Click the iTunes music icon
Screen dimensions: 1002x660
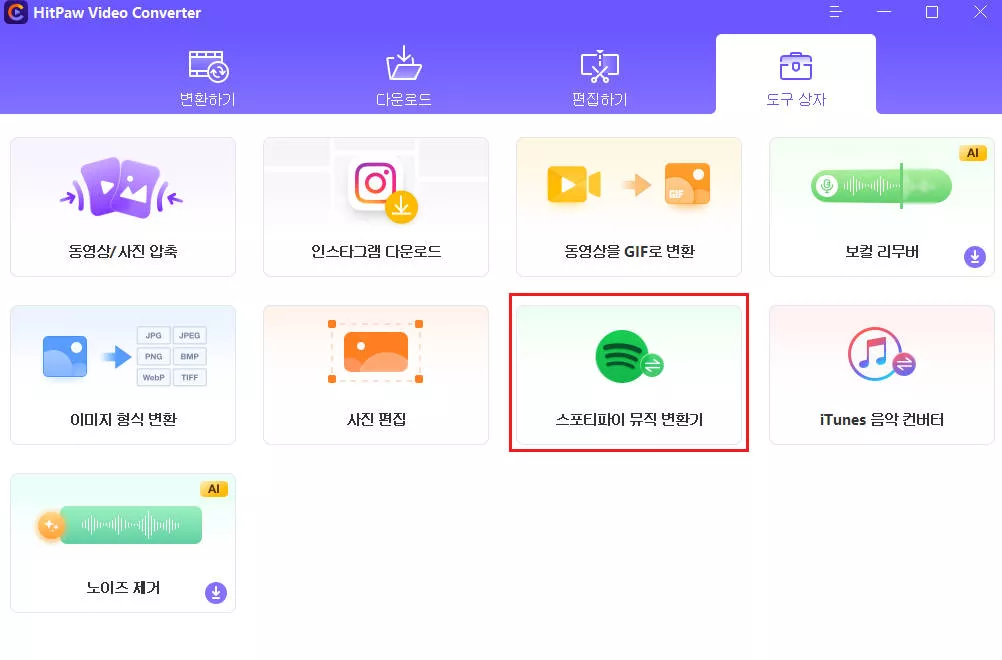point(881,355)
